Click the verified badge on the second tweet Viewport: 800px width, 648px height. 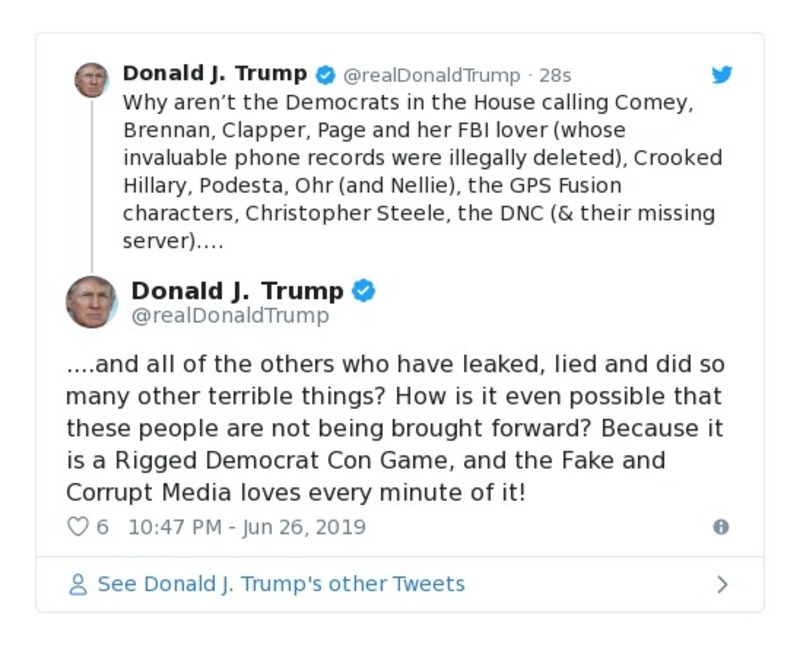click(365, 291)
